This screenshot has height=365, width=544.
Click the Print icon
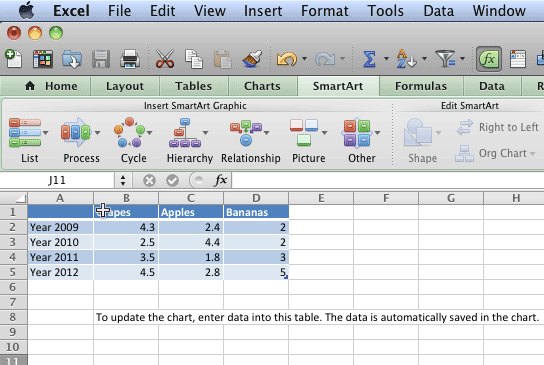130,59
